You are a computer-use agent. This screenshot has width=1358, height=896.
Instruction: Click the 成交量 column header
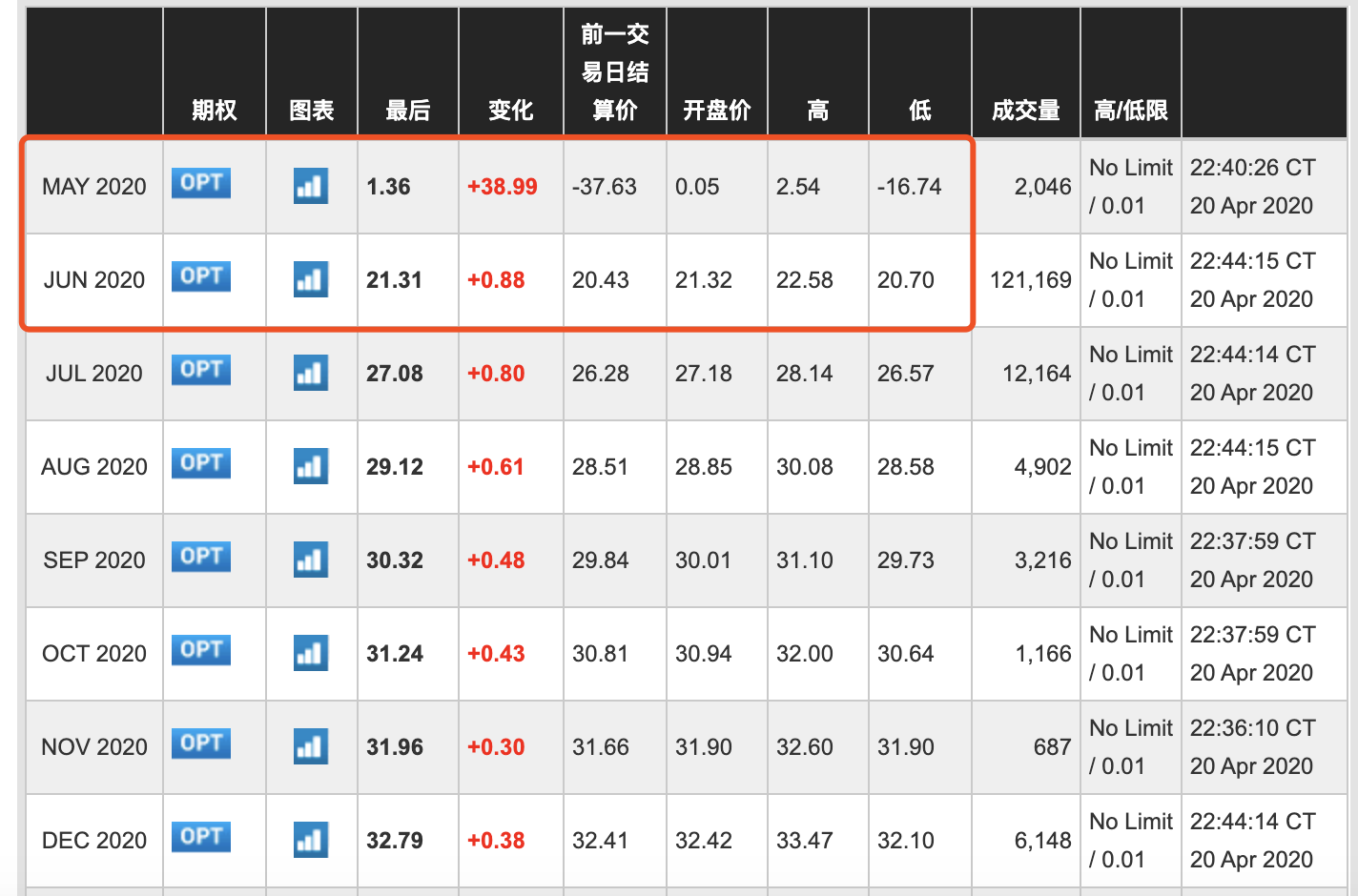point(1025,111)
